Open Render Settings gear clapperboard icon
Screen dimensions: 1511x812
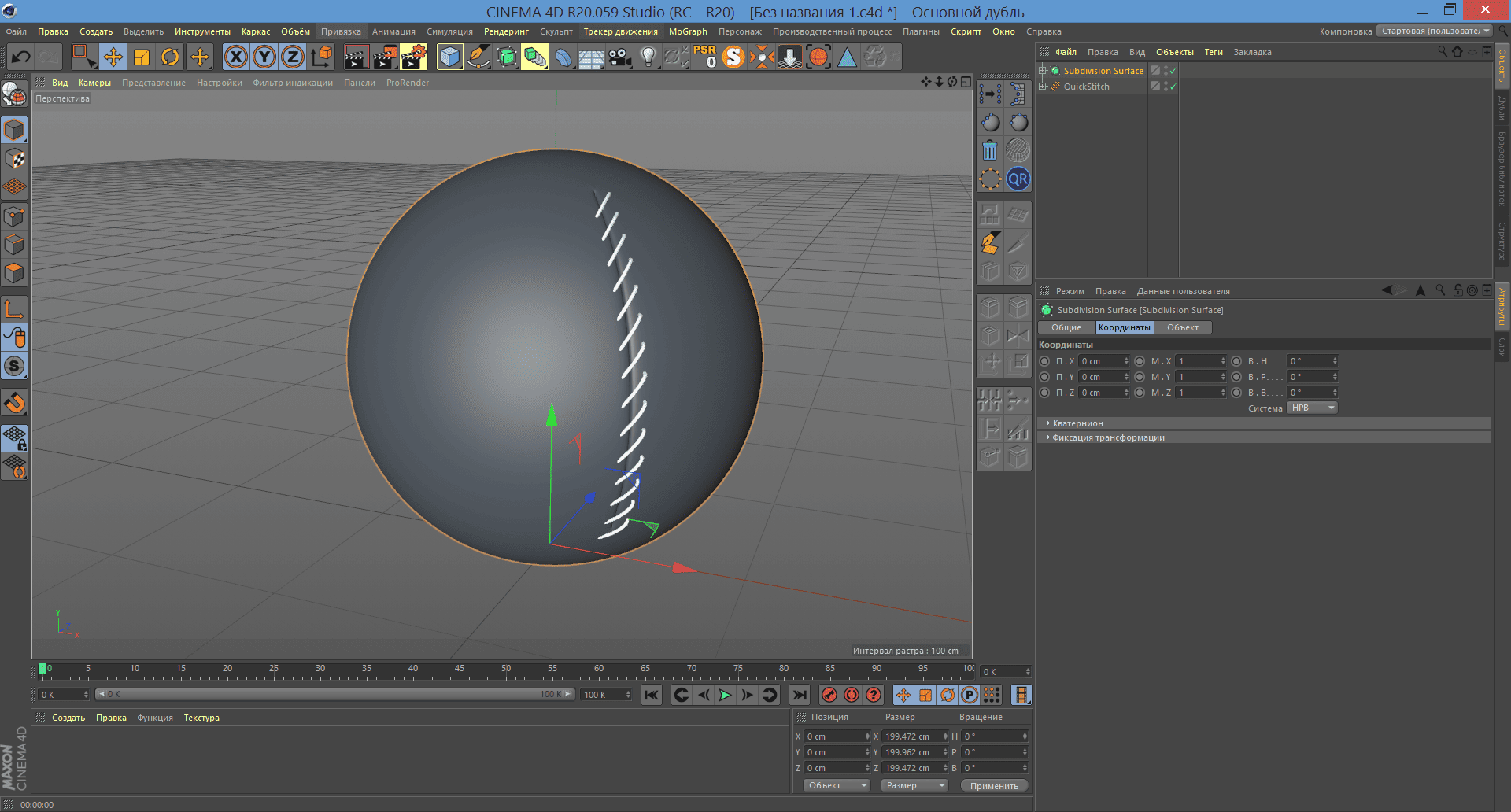(413, 57)
